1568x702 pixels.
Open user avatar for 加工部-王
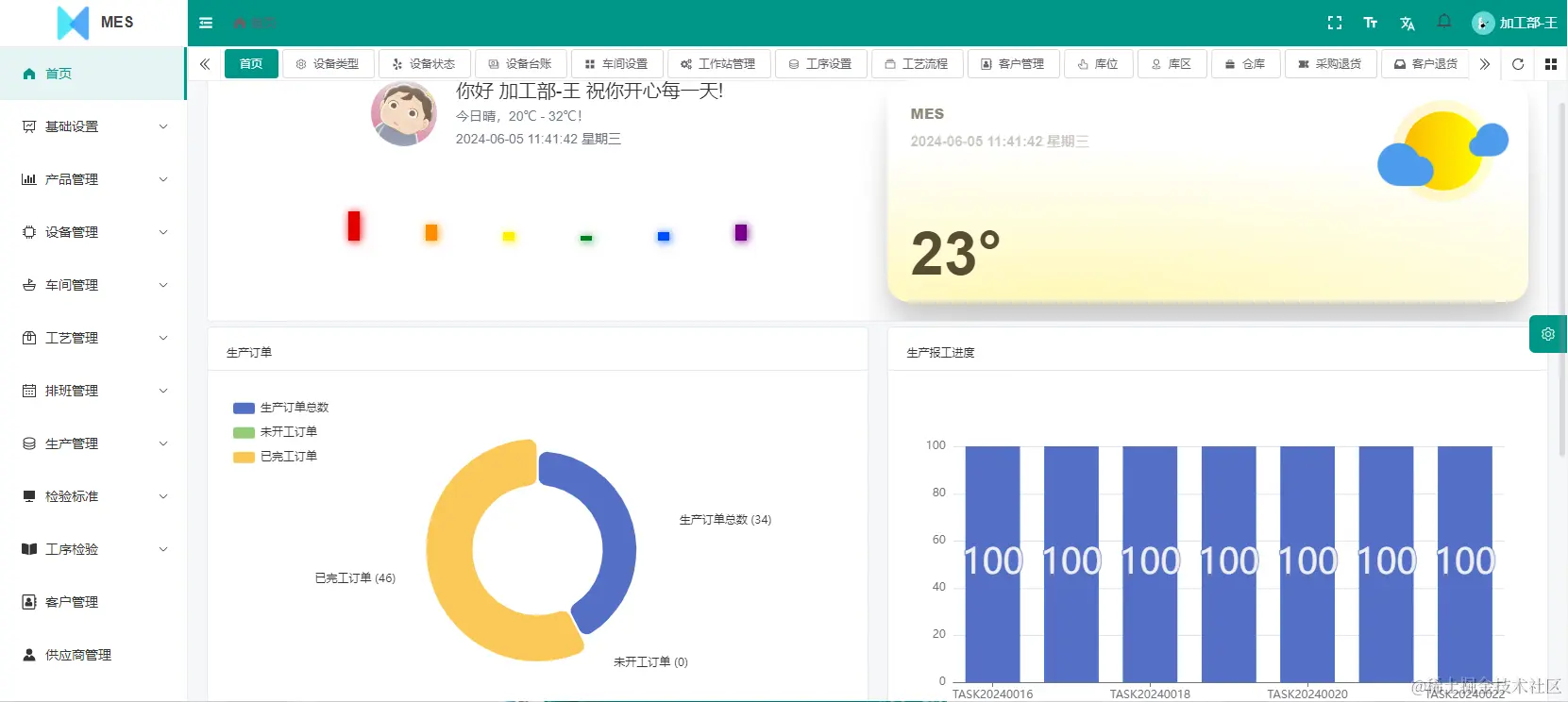coord(1483,23)
